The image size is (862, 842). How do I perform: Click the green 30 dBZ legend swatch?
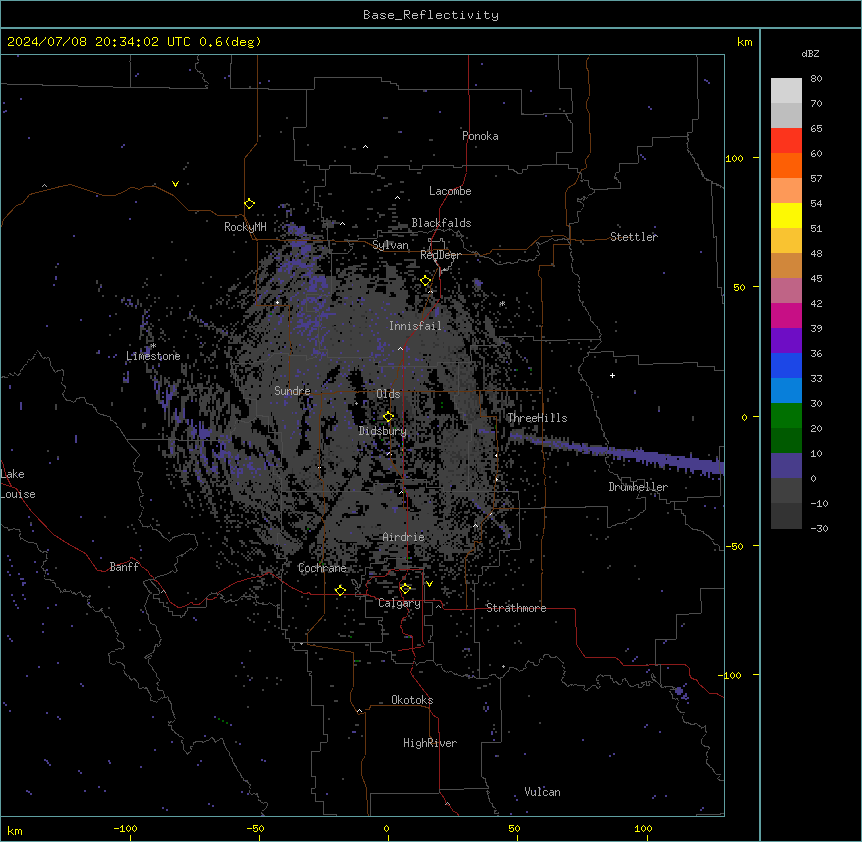pos(786,416)
